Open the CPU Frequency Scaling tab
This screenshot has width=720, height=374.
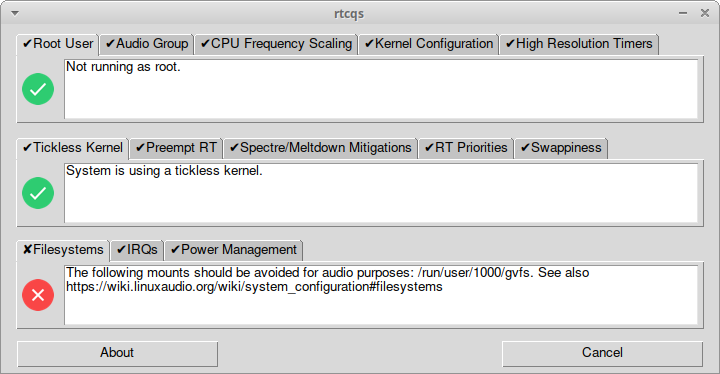pyautogui.click(x=276, y=44)
